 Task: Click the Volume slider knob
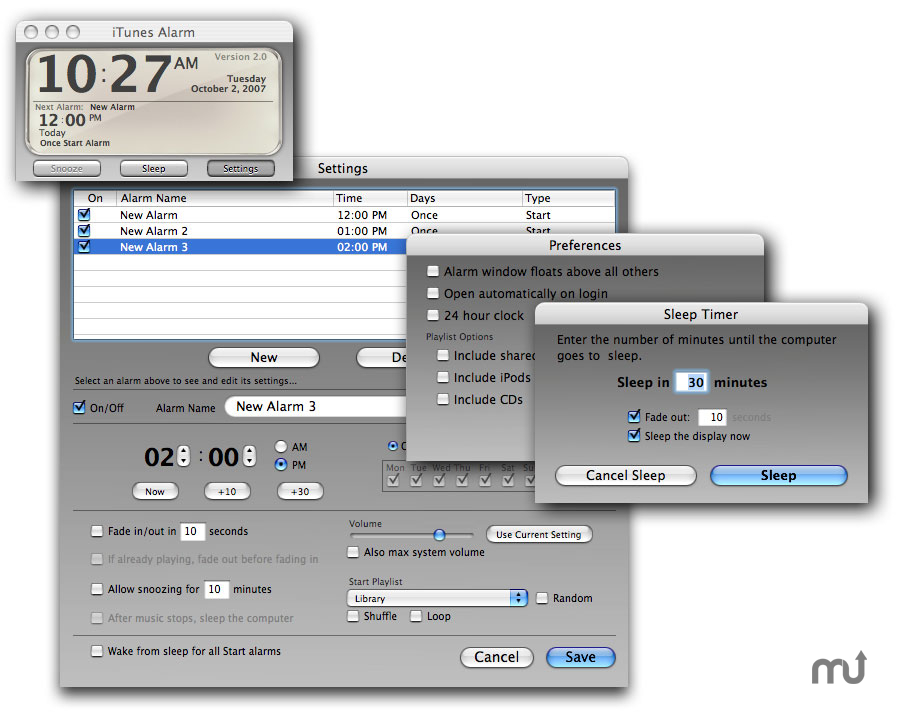pos(439,535)
